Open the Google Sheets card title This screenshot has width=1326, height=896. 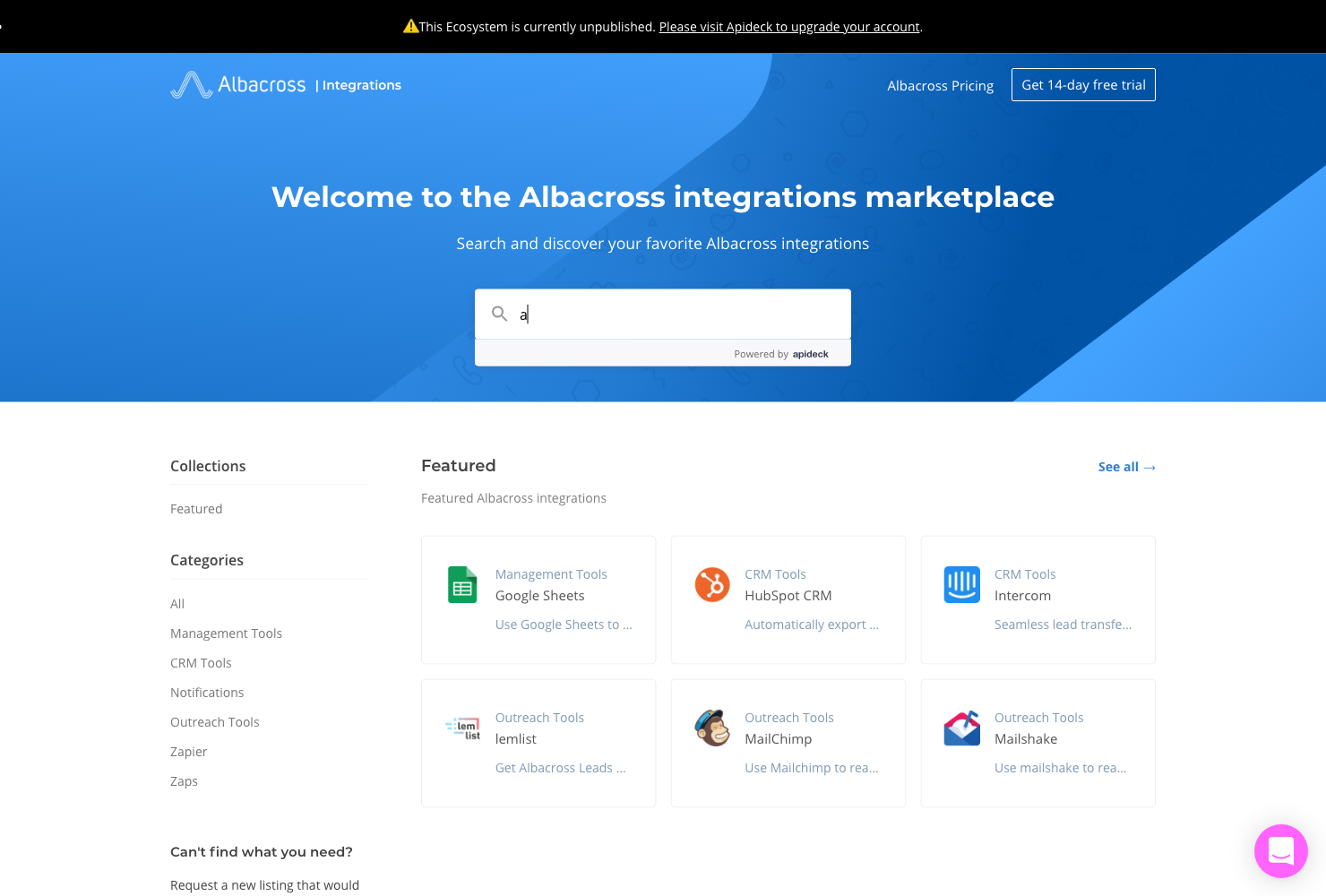point(540,596)
